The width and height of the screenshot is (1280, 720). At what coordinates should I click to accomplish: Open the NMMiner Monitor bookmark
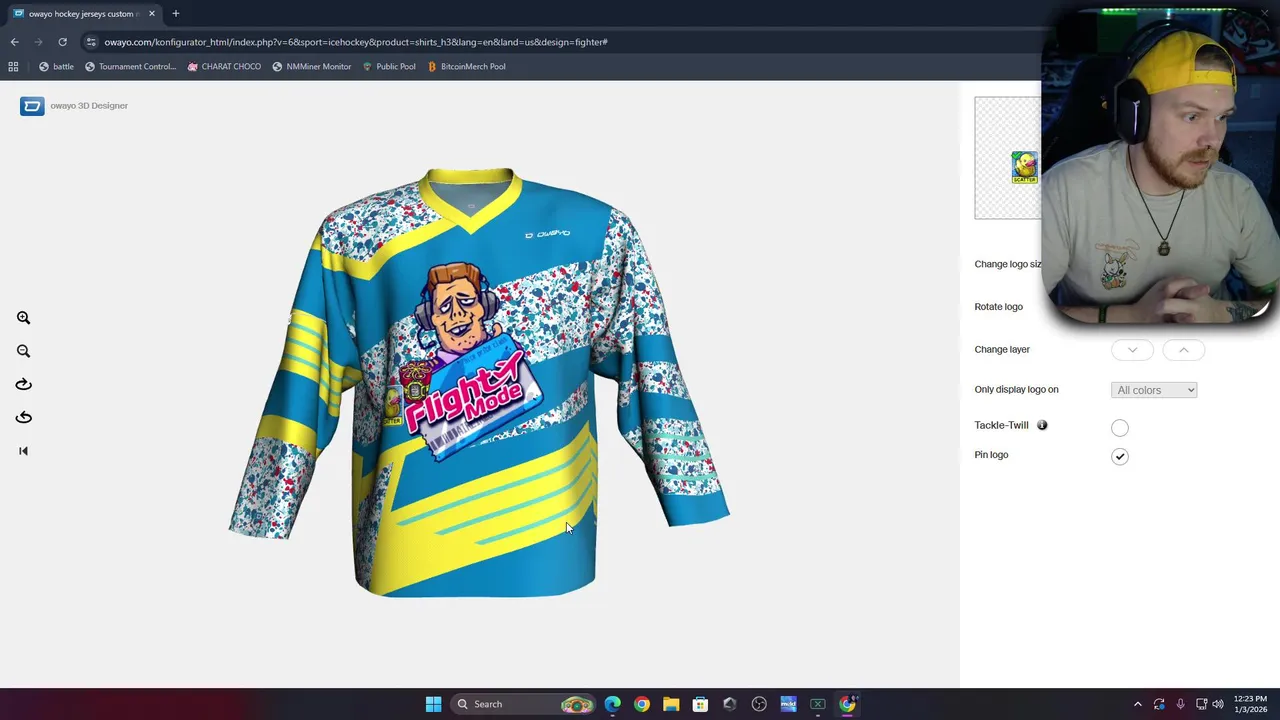coord(311,66)
